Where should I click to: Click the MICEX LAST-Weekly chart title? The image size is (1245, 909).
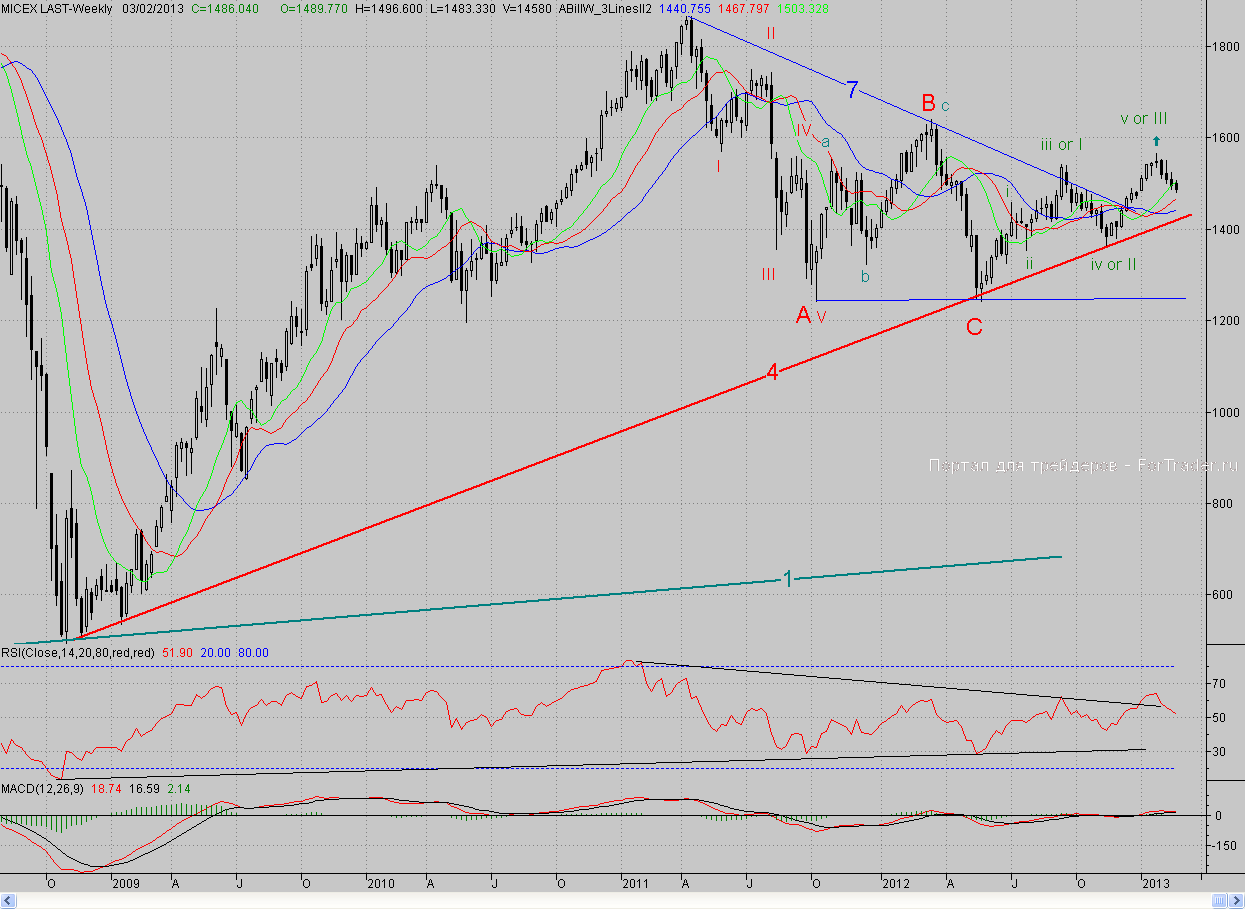point(59,8)
